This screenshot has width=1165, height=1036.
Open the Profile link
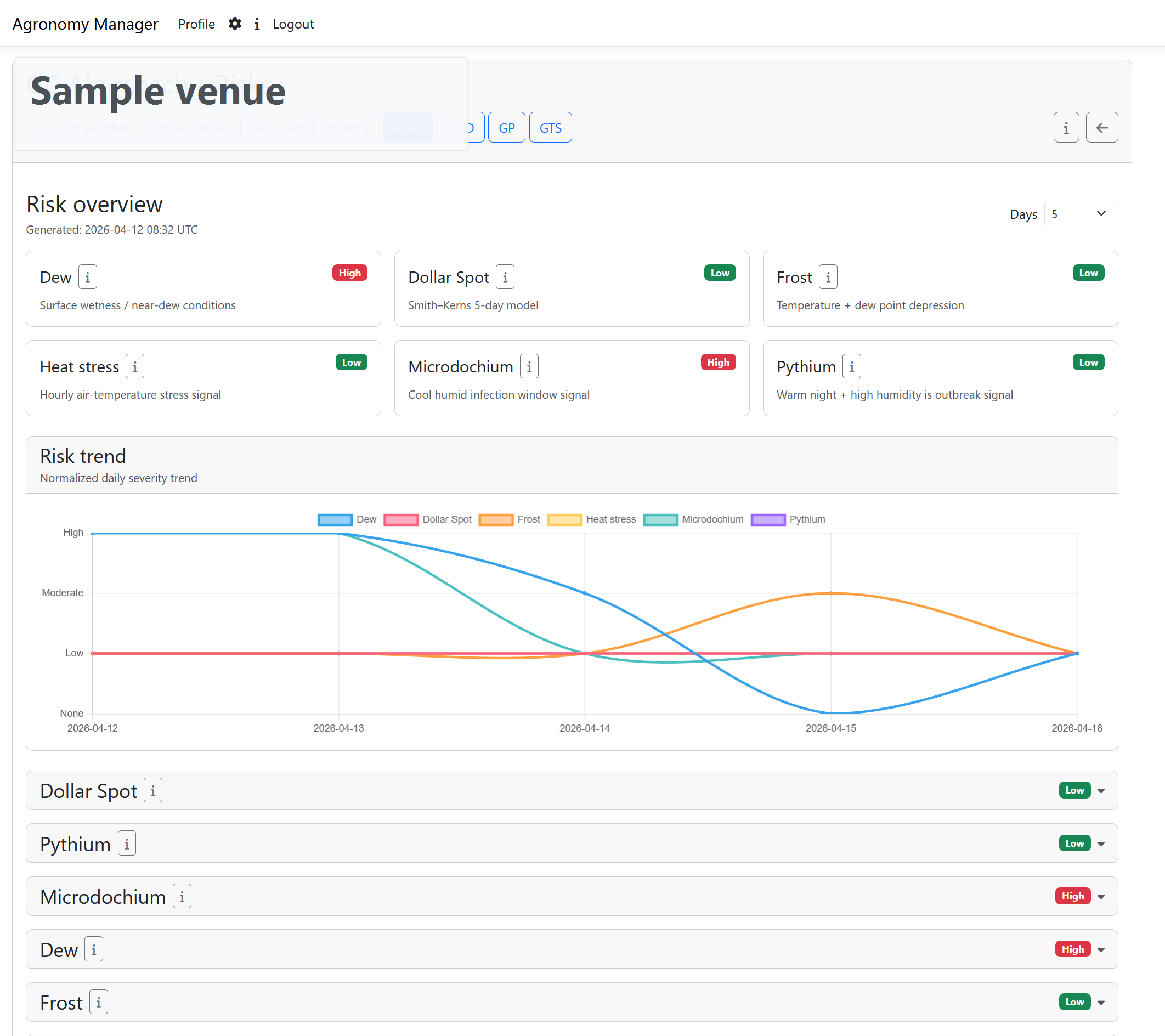coord(196,24)
